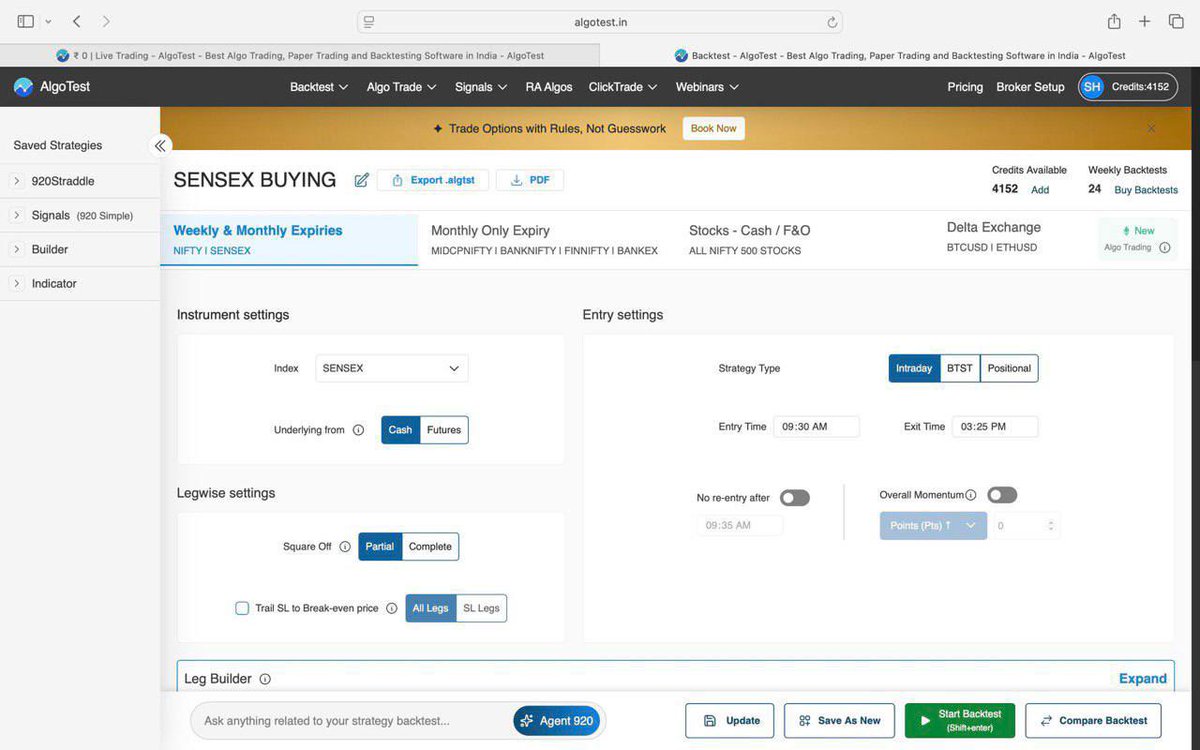Image resolution: width=1200 pixels, height=750 pixels.
Task: Open Index SENSEX dropdown
Action: tap(392, 368)
